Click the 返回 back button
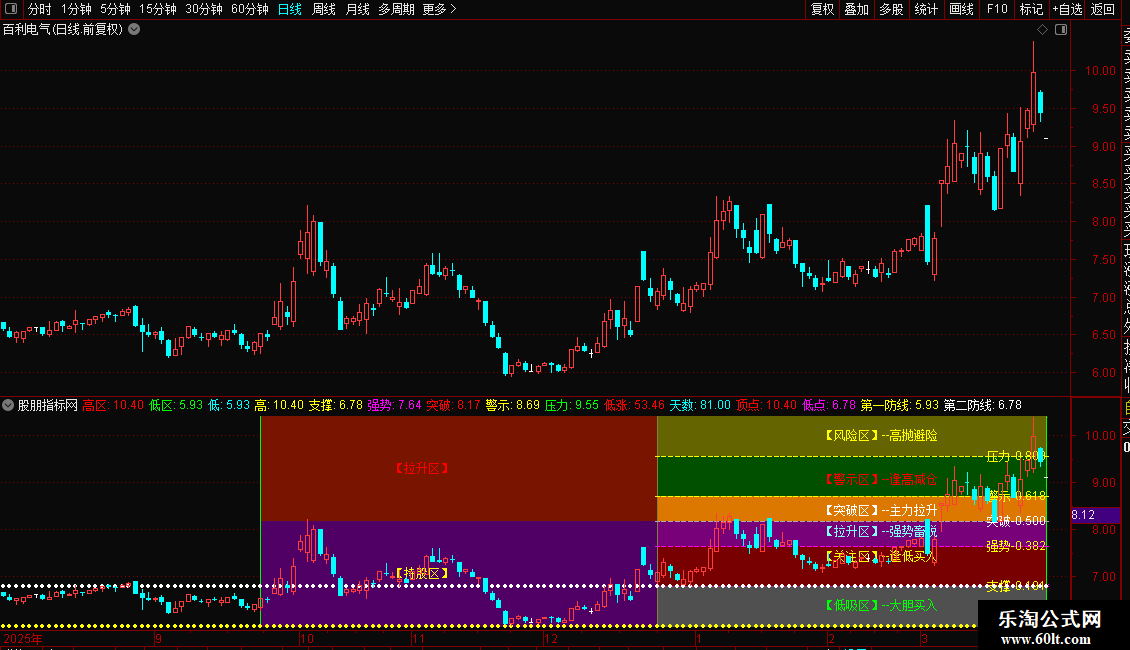The image size is (1130, 650). [x=1103, y=9]
